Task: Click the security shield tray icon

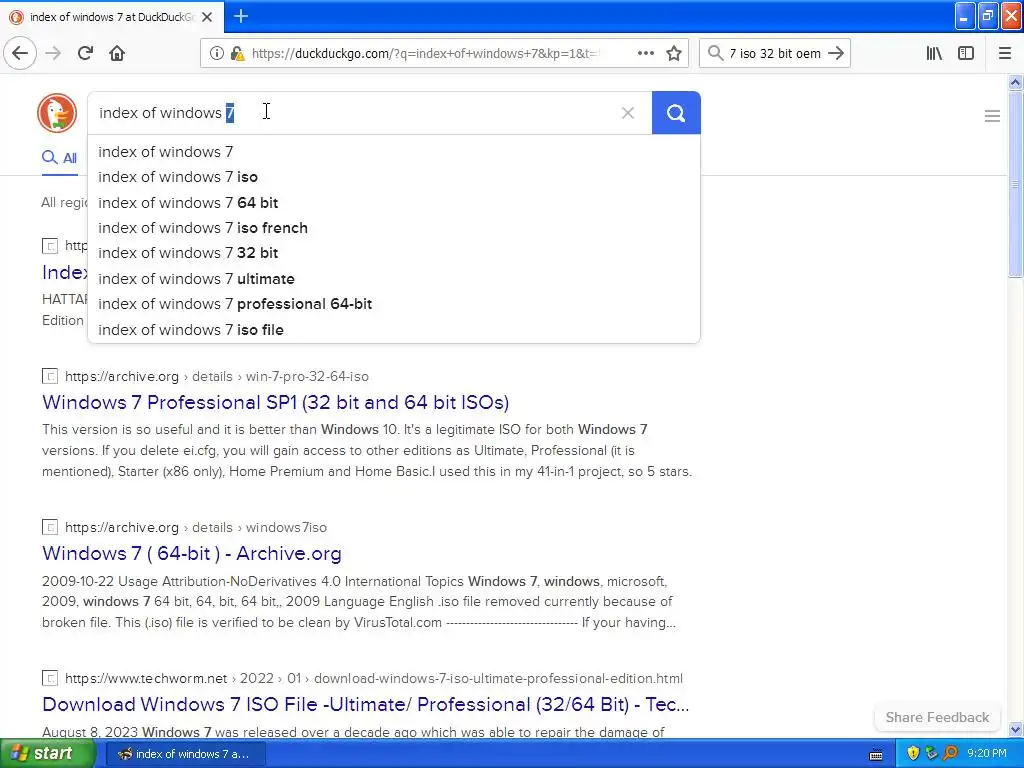Action: [x=913, y=754]
